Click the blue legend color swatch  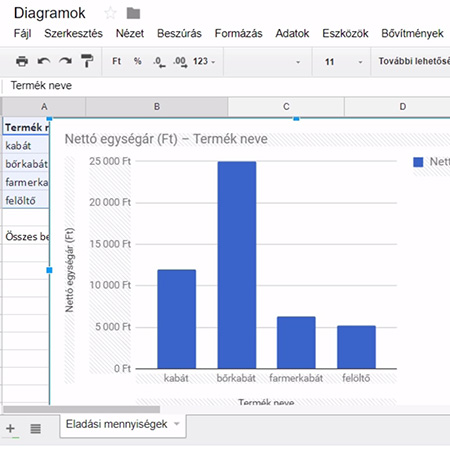pyautogui.click(x=418, y=162)
